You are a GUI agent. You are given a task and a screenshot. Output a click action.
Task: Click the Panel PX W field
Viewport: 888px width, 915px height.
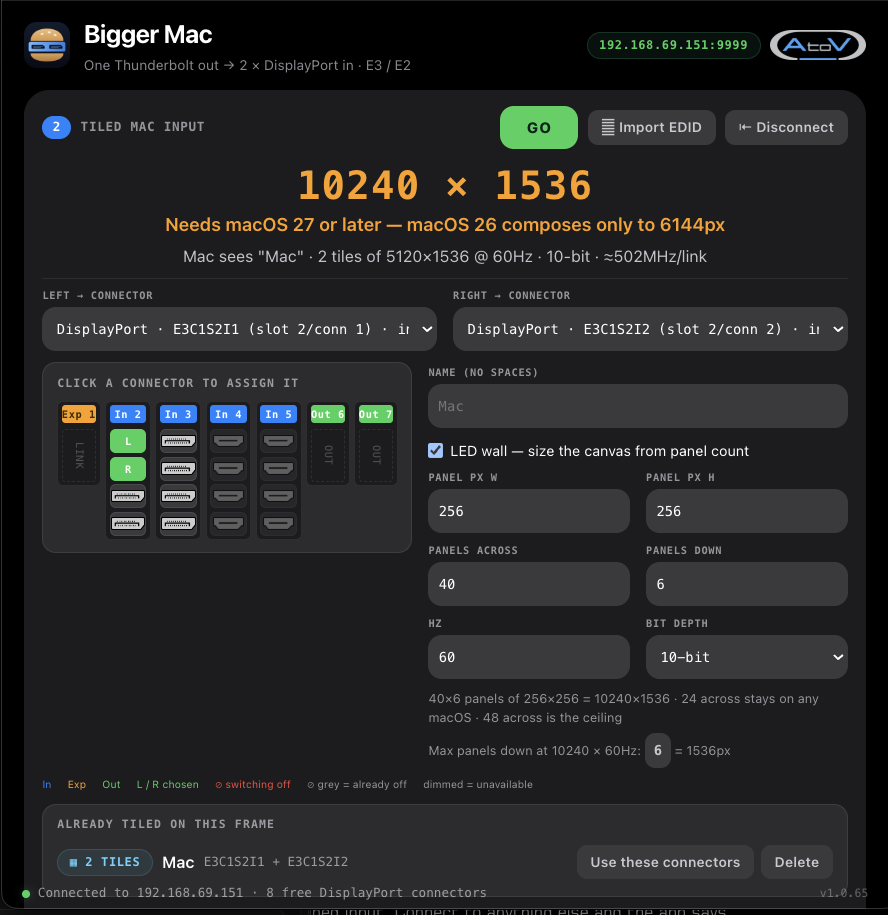529,511
